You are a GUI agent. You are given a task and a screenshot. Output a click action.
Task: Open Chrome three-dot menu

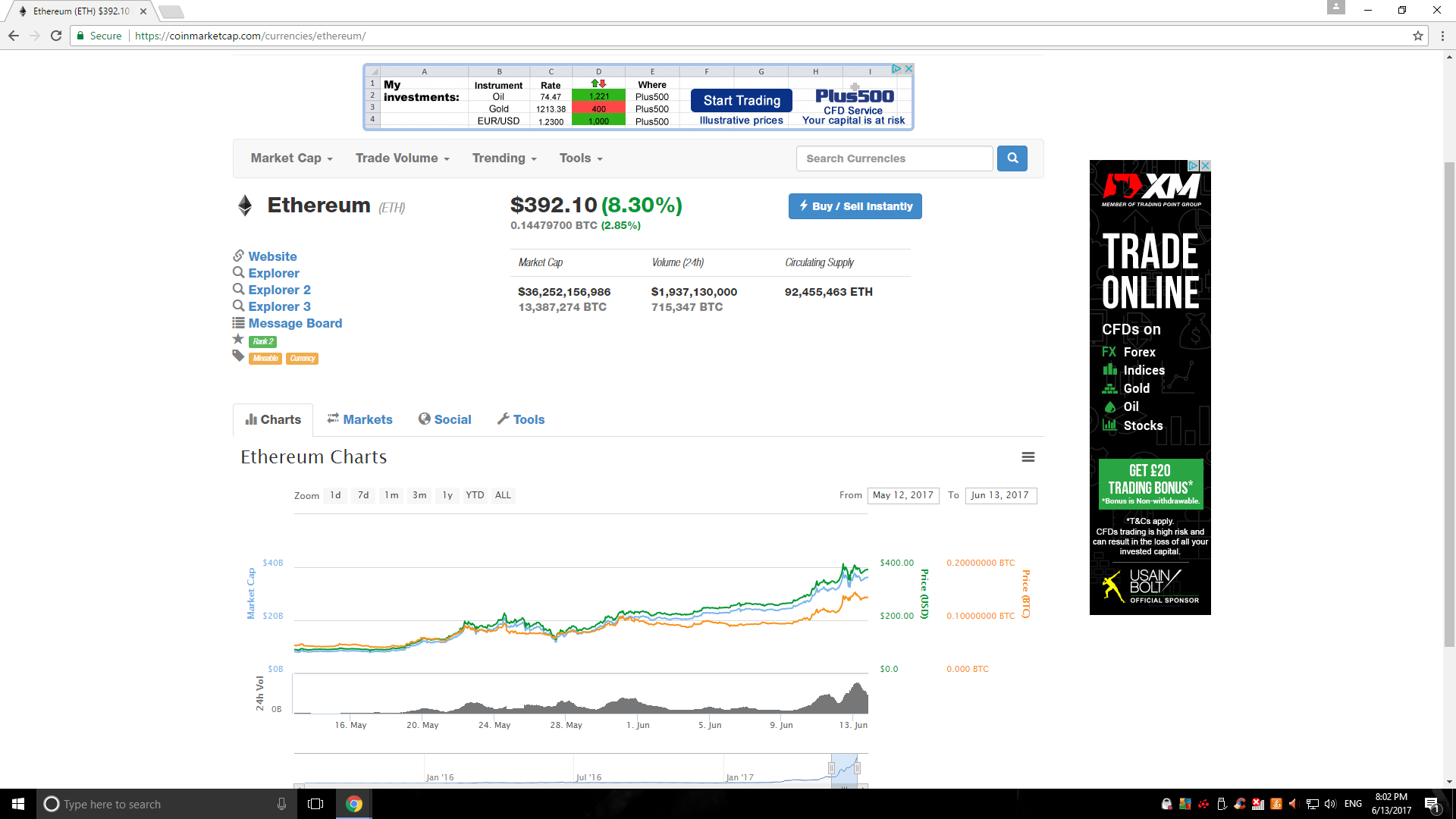pos(1442,36)
